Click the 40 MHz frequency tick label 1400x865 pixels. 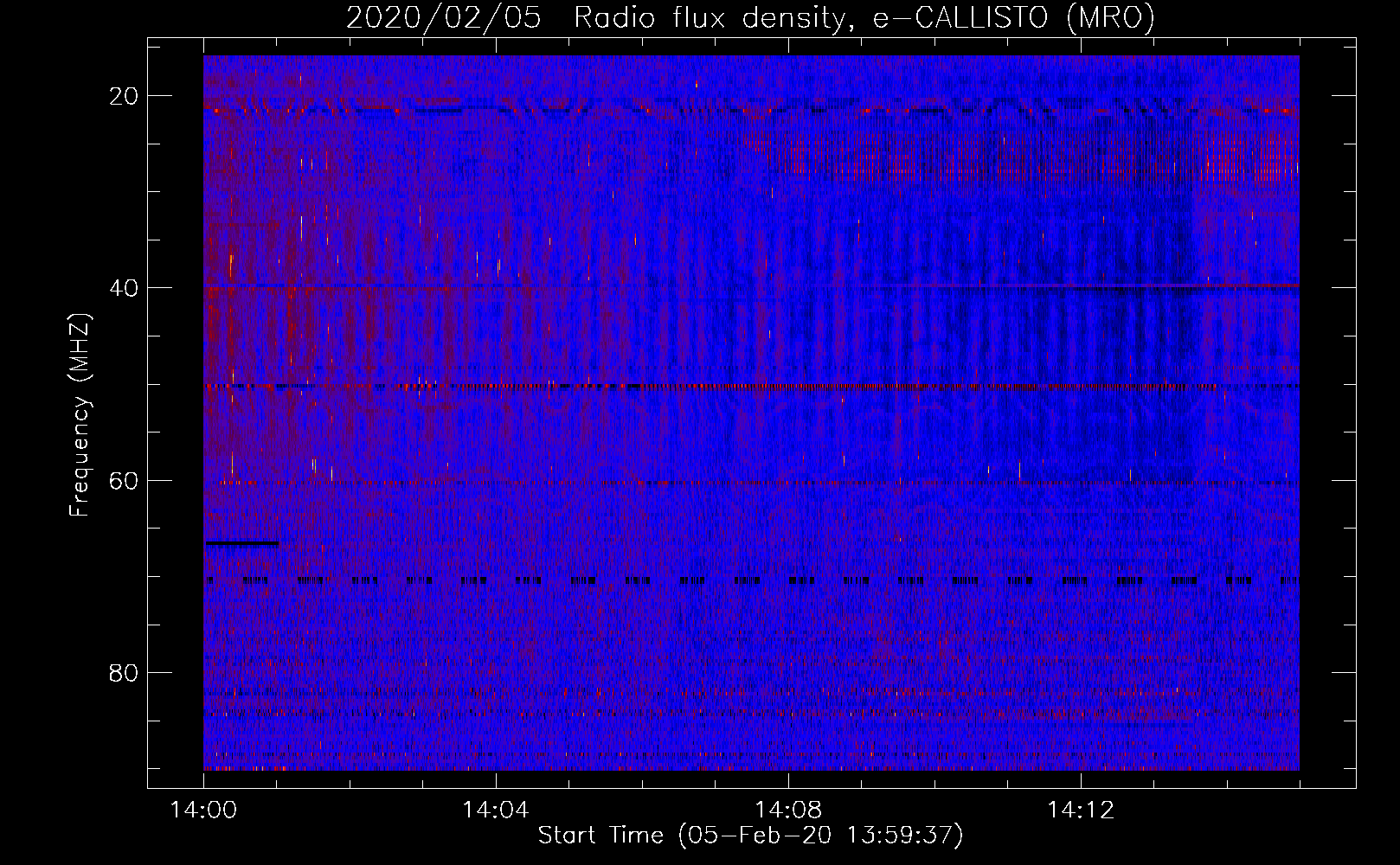tap(124, 288)
